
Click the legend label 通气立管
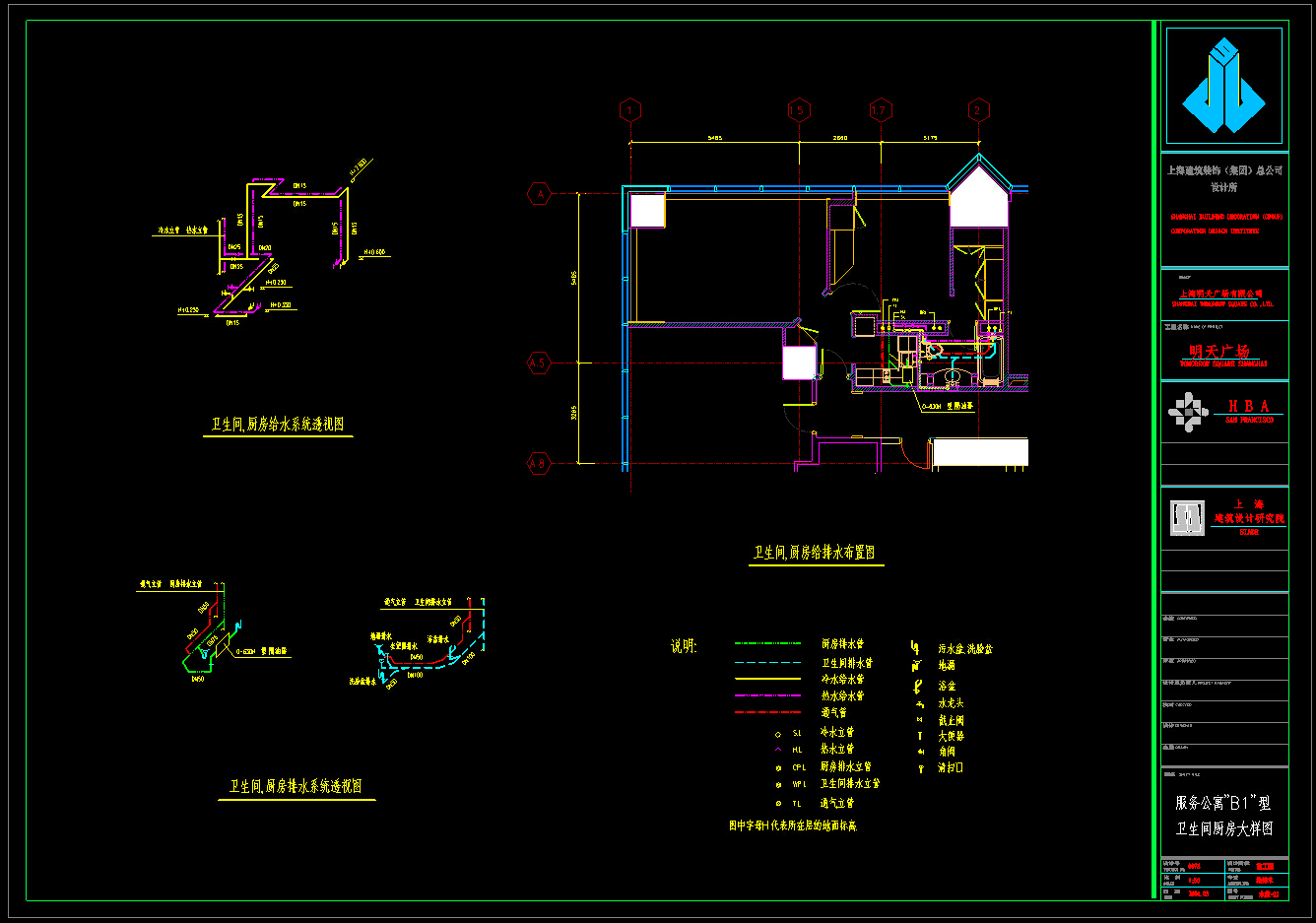point(837,803)
